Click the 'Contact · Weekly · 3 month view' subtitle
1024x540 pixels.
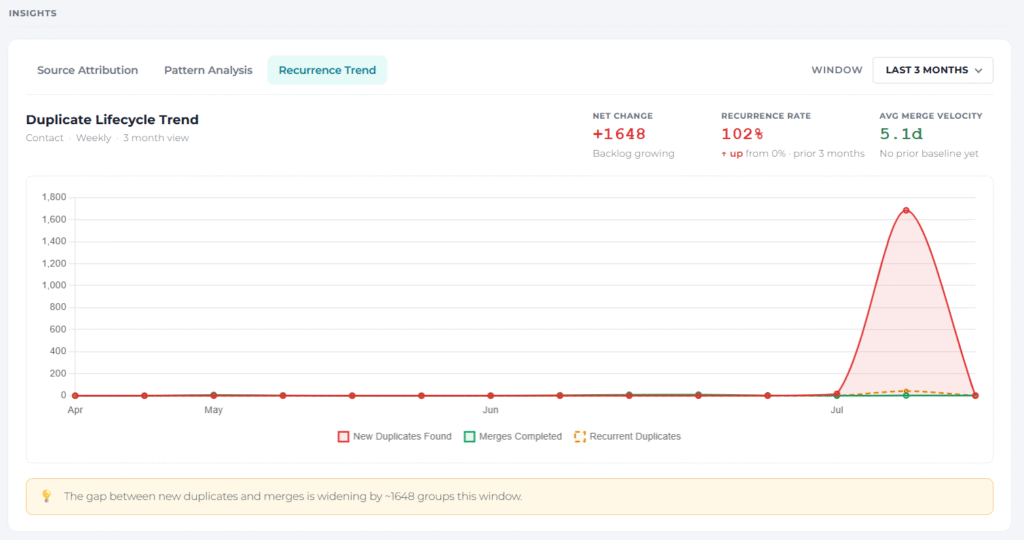[x=107, y=138]
